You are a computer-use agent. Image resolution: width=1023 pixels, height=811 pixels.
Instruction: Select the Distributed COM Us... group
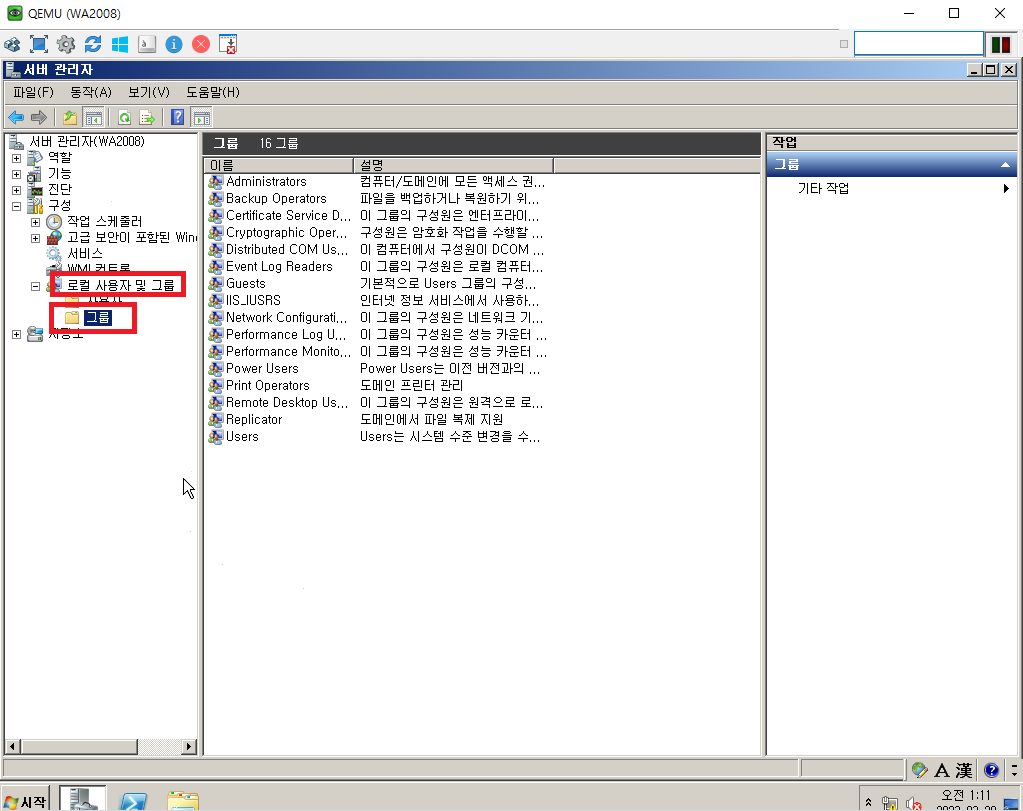(286, 249)
